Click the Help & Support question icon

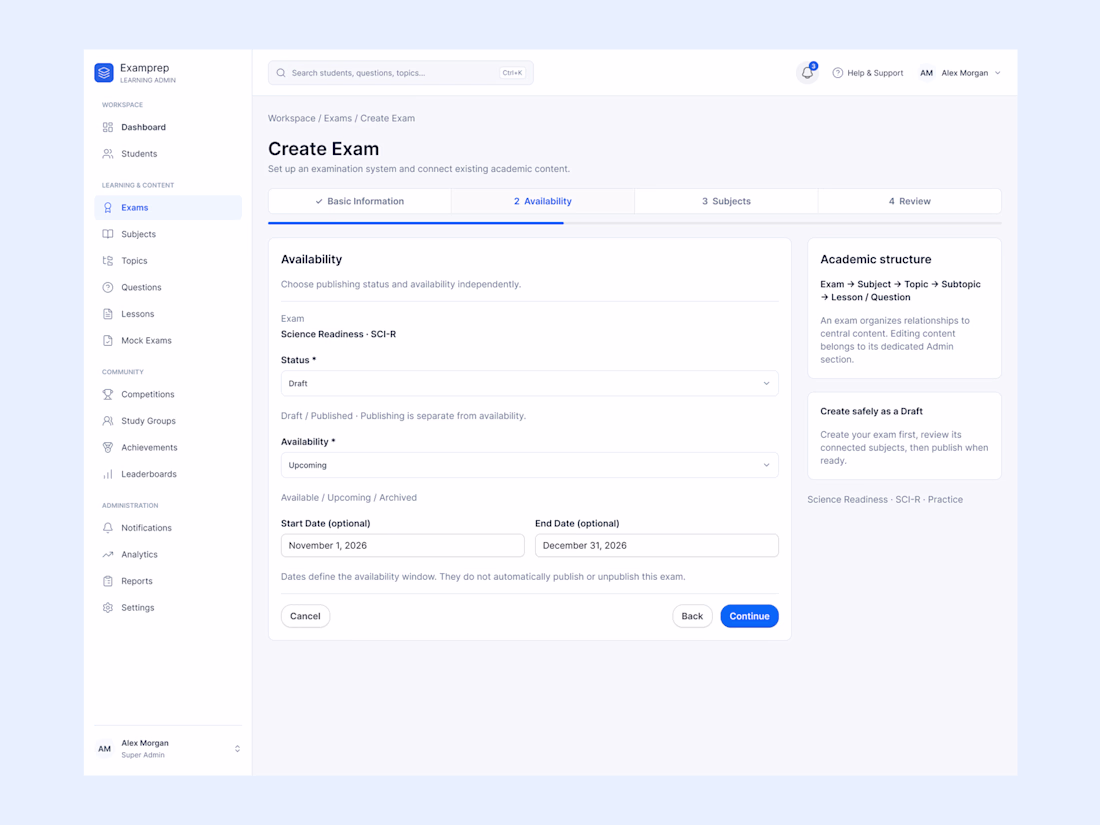tap(838, 73)
